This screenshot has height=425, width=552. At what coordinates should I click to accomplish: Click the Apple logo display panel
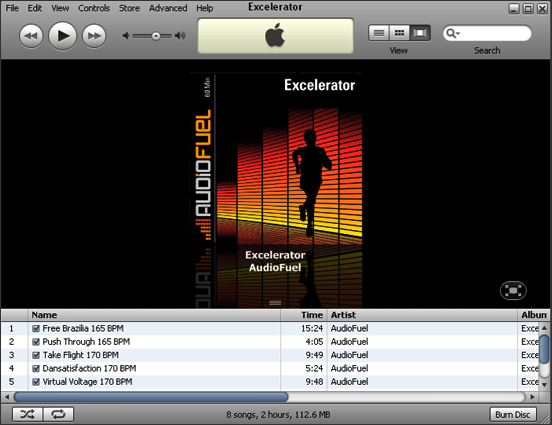click(x=275, y=36)
